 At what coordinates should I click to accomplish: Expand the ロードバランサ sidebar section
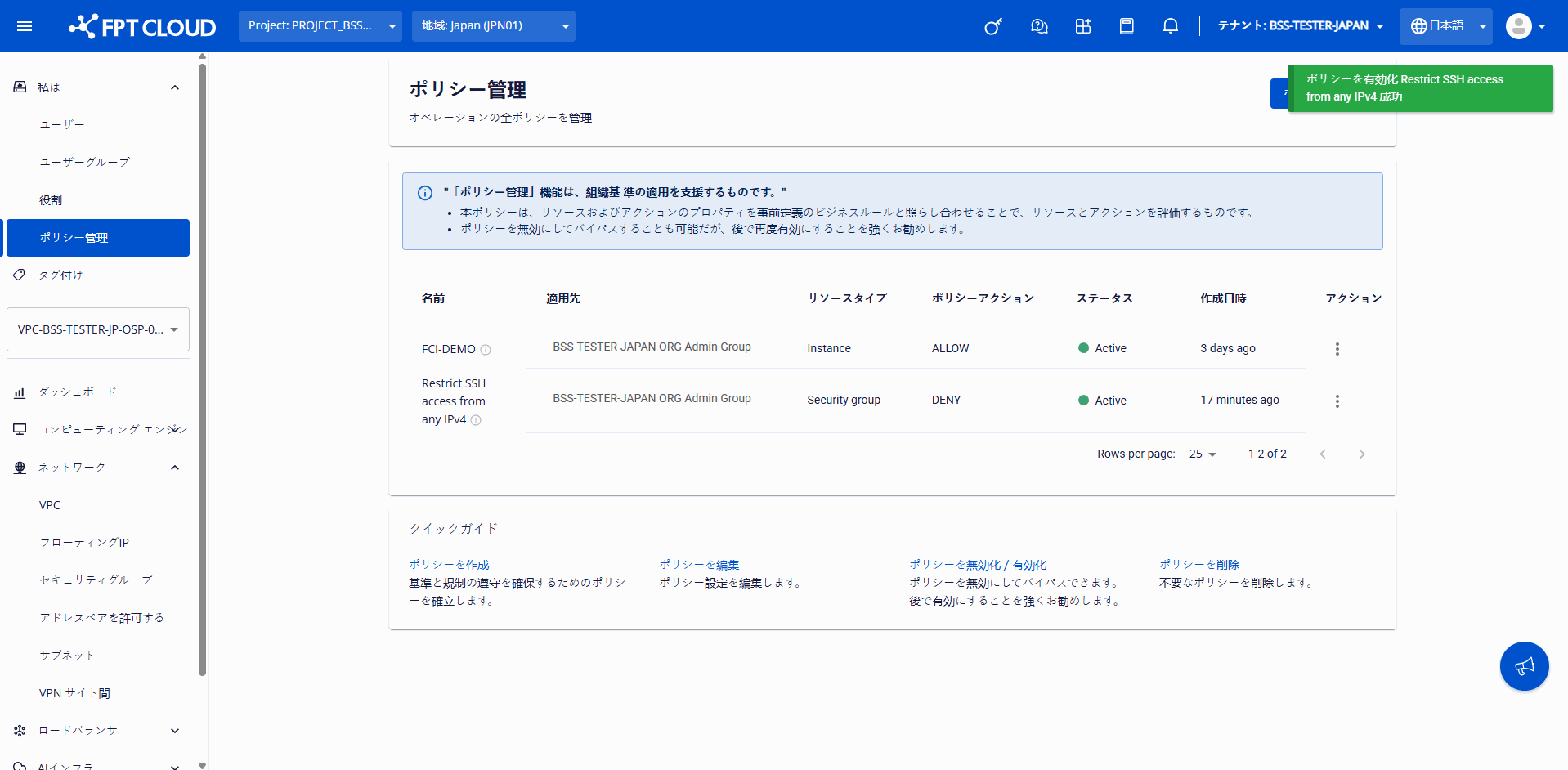pos(175,731)
